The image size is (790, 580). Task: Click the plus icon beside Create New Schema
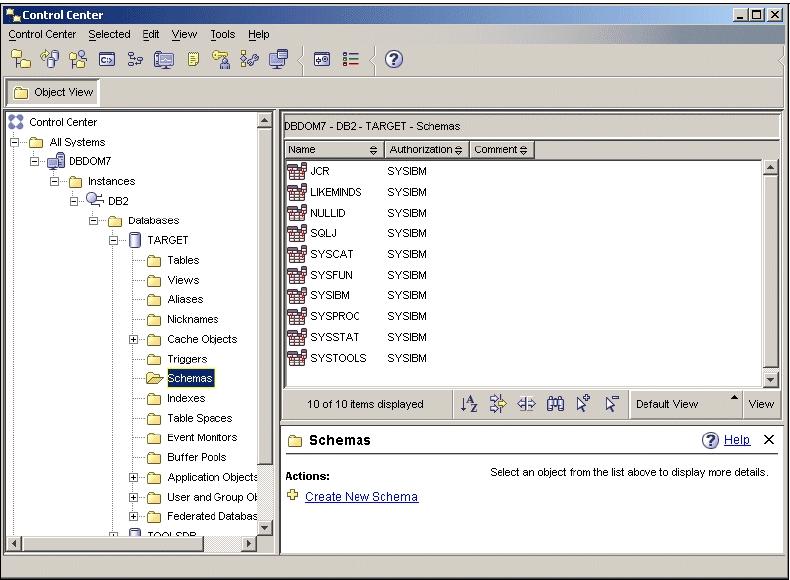[x=292, y=495]
